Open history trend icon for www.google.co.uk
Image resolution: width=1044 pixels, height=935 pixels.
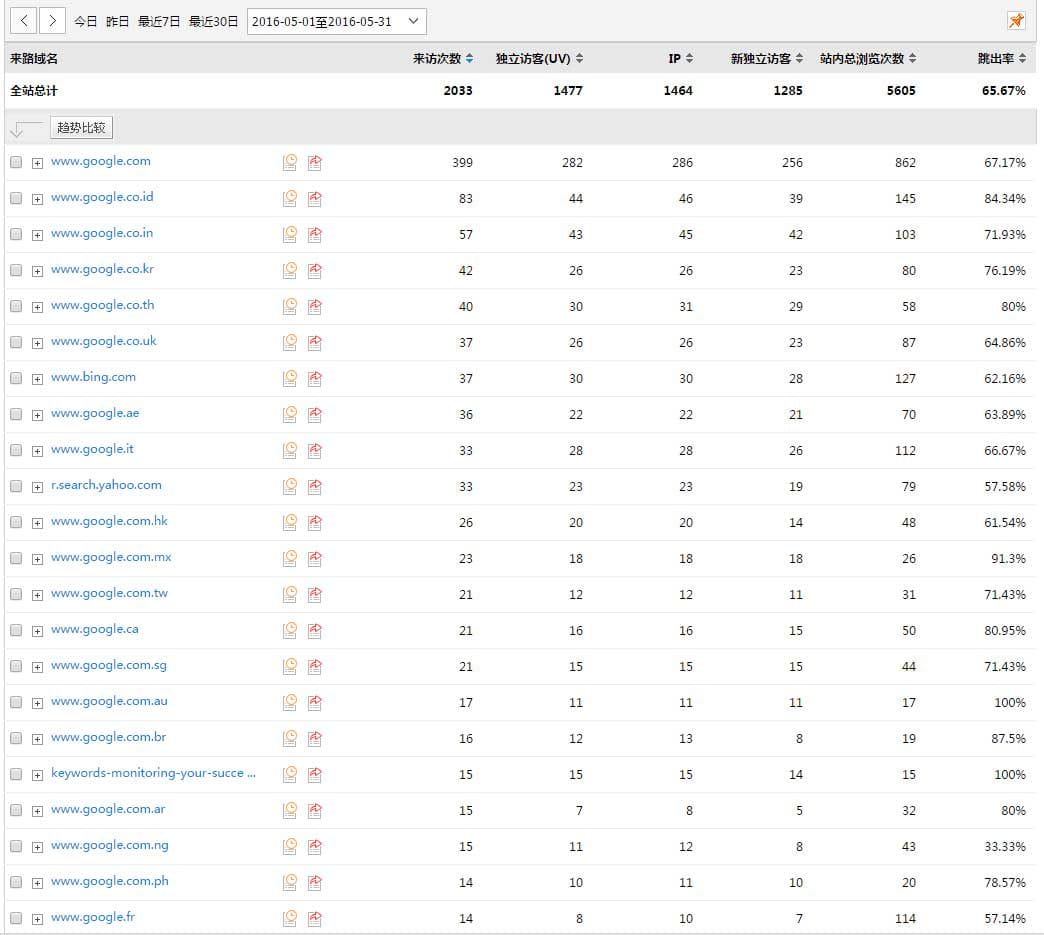point(290,342)
